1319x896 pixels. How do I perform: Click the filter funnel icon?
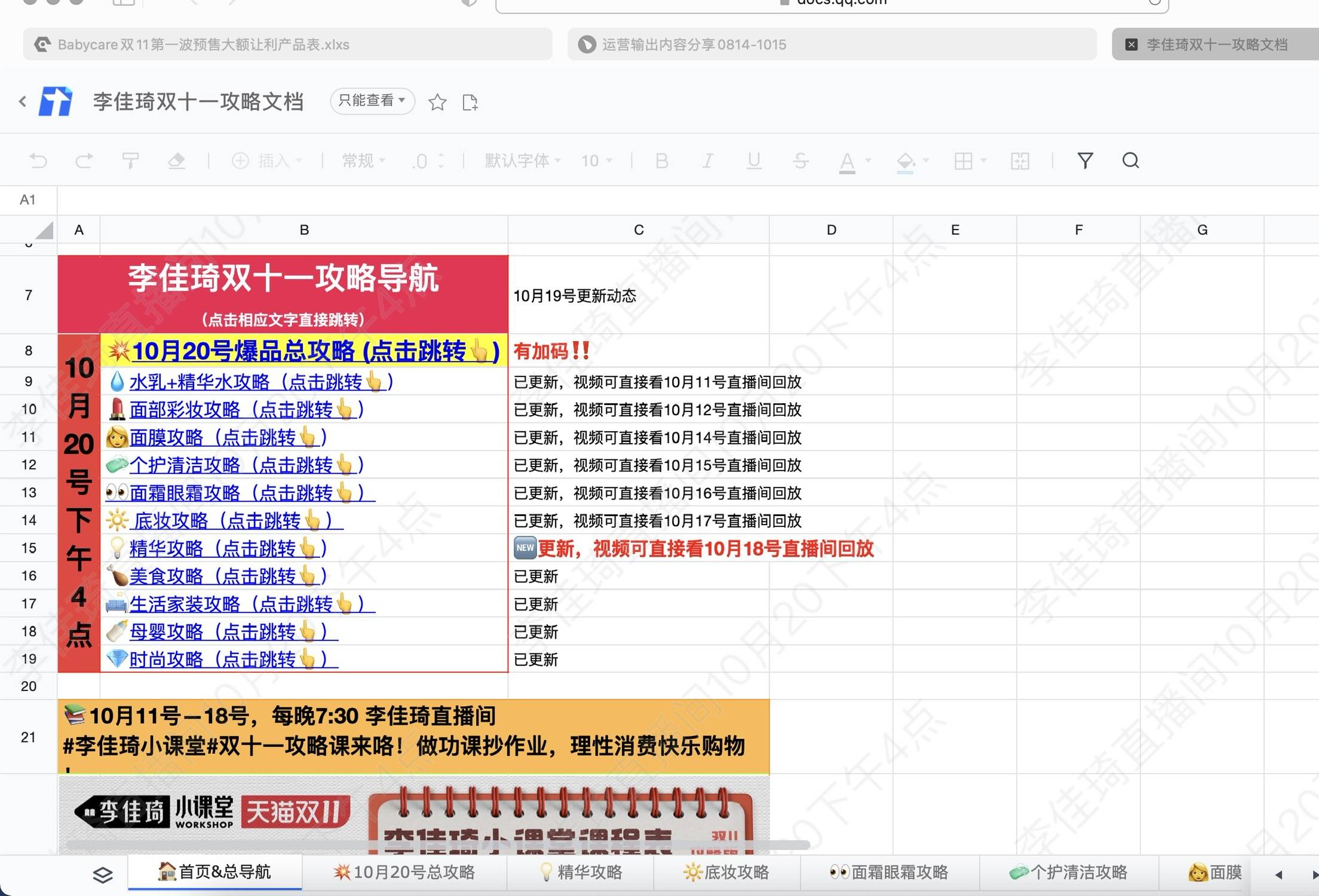[1085, 161]
